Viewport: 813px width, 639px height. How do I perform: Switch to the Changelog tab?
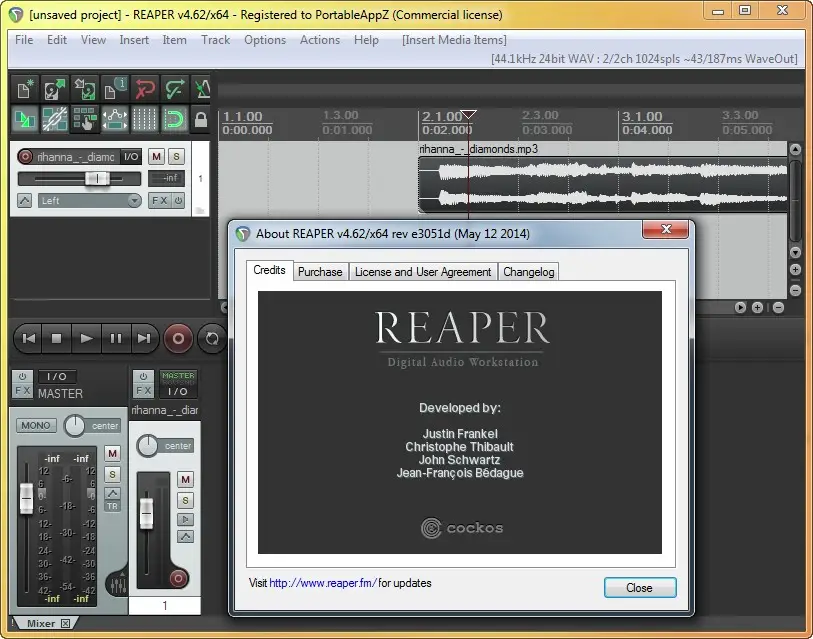(528, 272)
